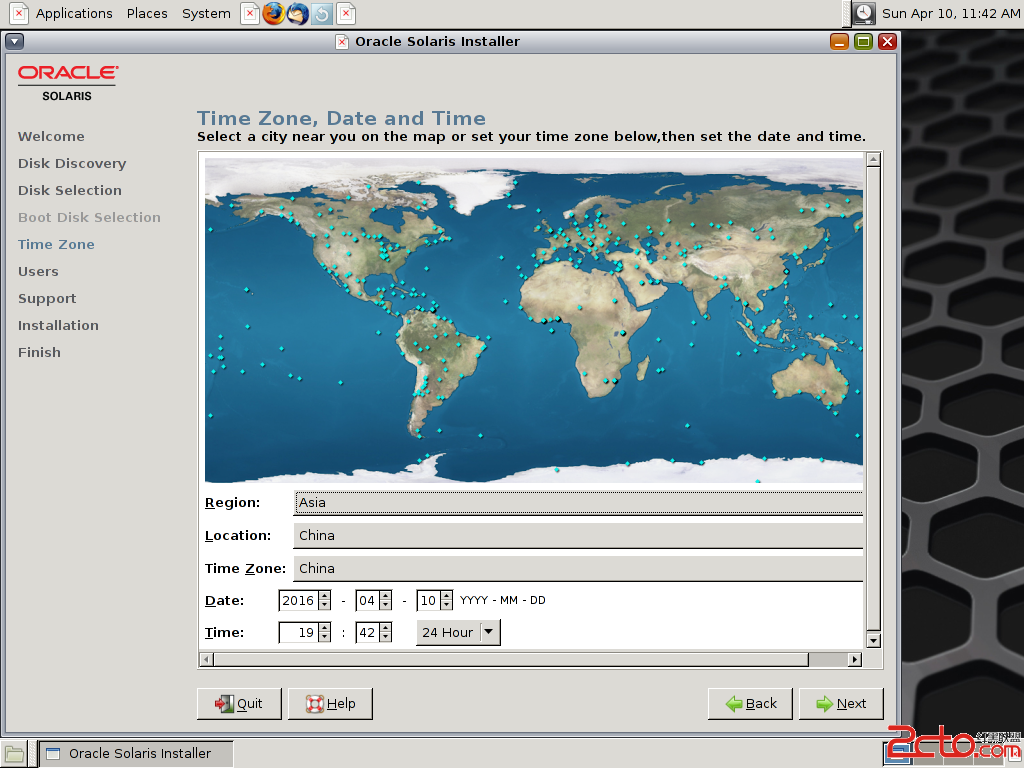The height and width of the screenshot is (768, 1024).
Task: Decrease the year with its down arrow
Action: 325,605
